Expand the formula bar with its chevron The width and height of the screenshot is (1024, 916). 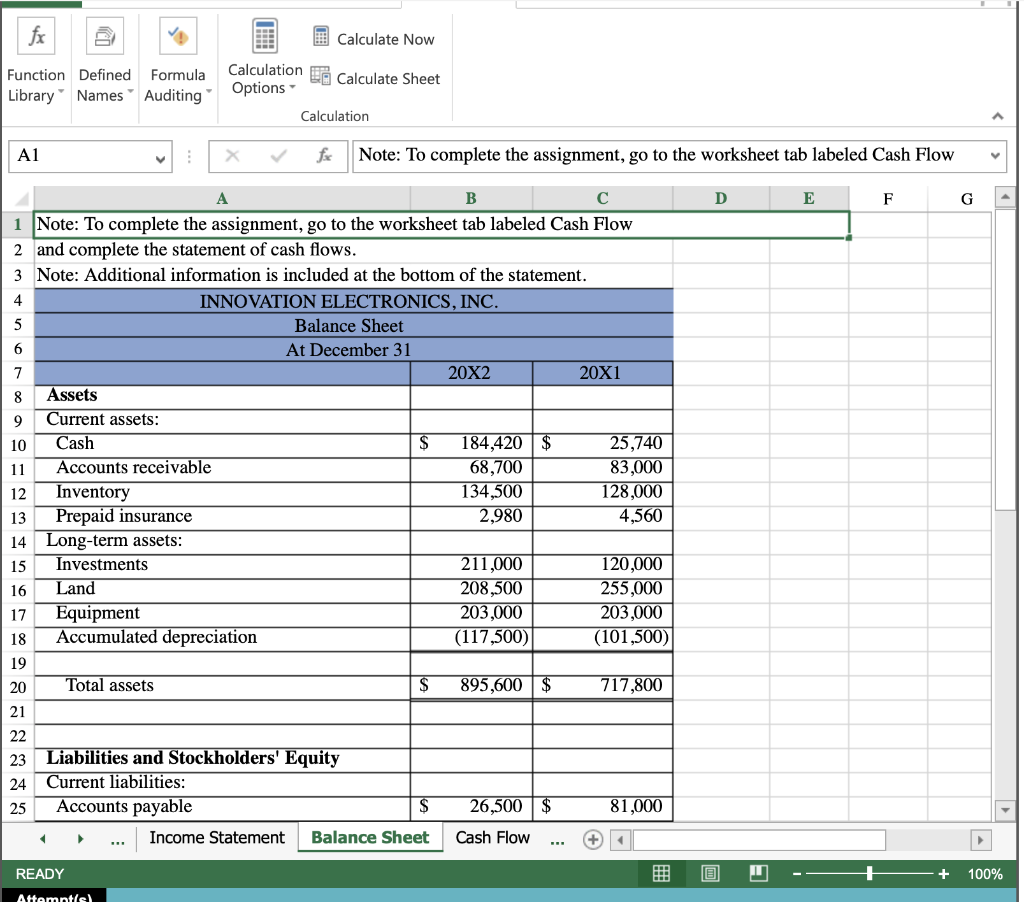tap(996, 156)
